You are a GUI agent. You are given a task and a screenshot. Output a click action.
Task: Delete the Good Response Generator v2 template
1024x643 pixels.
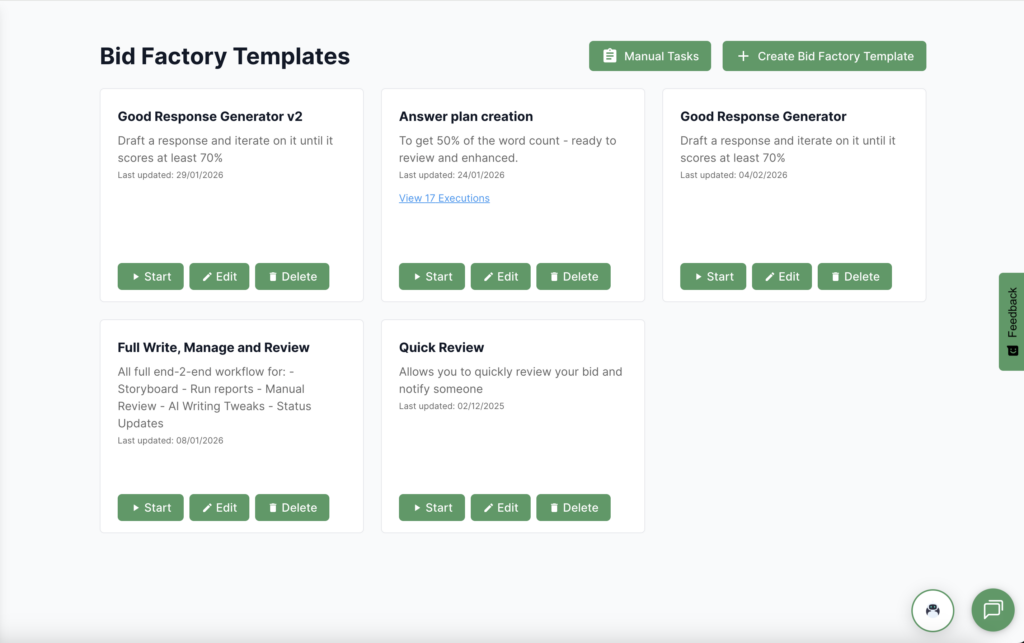tap(292, 277)
